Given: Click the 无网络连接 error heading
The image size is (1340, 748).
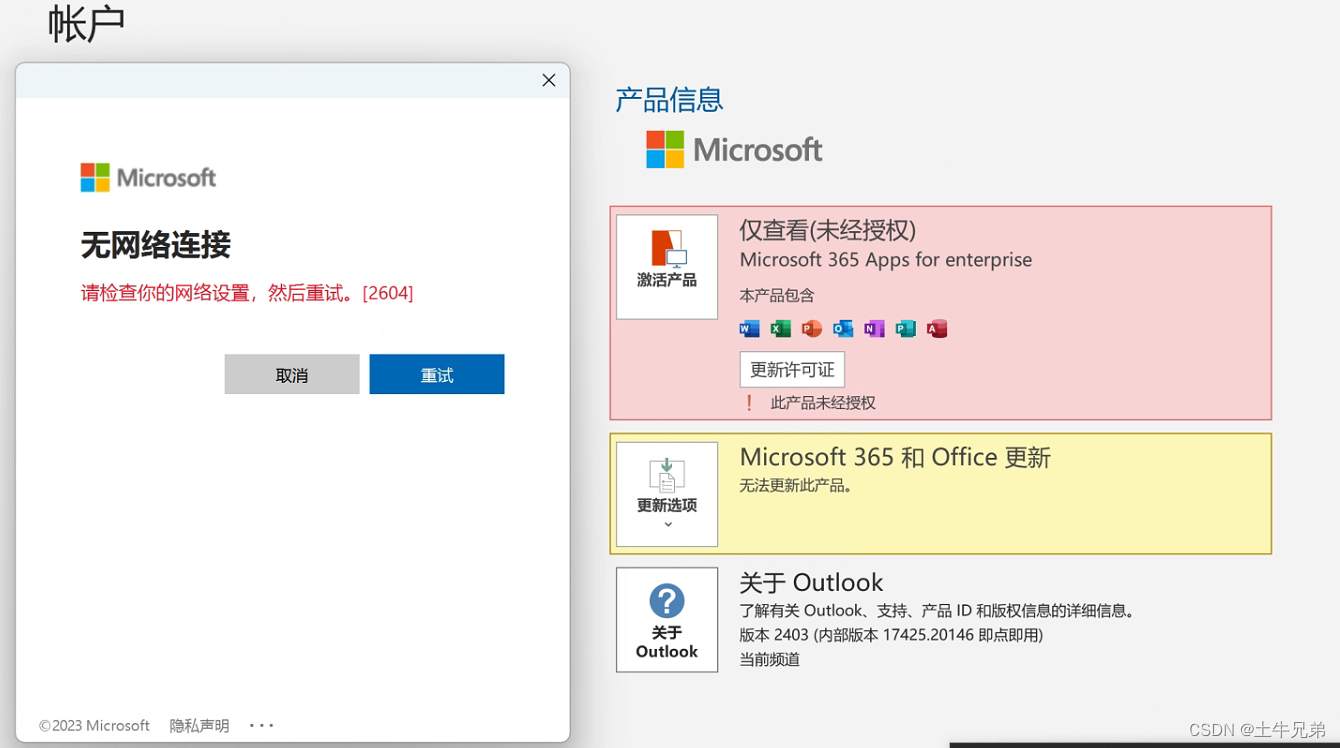Looking at the screenshot, I should (156, 245).
